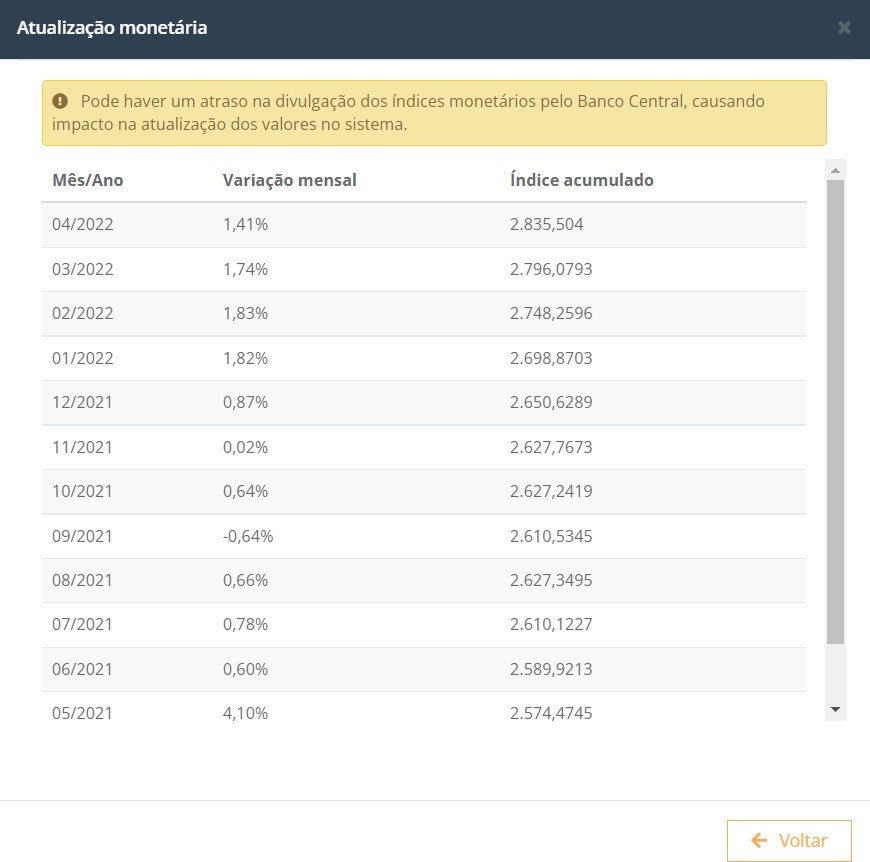Viewport: 870px width, 862px height.
Task: Select the 01/2022 month cell
Action: tap(83, 358)
